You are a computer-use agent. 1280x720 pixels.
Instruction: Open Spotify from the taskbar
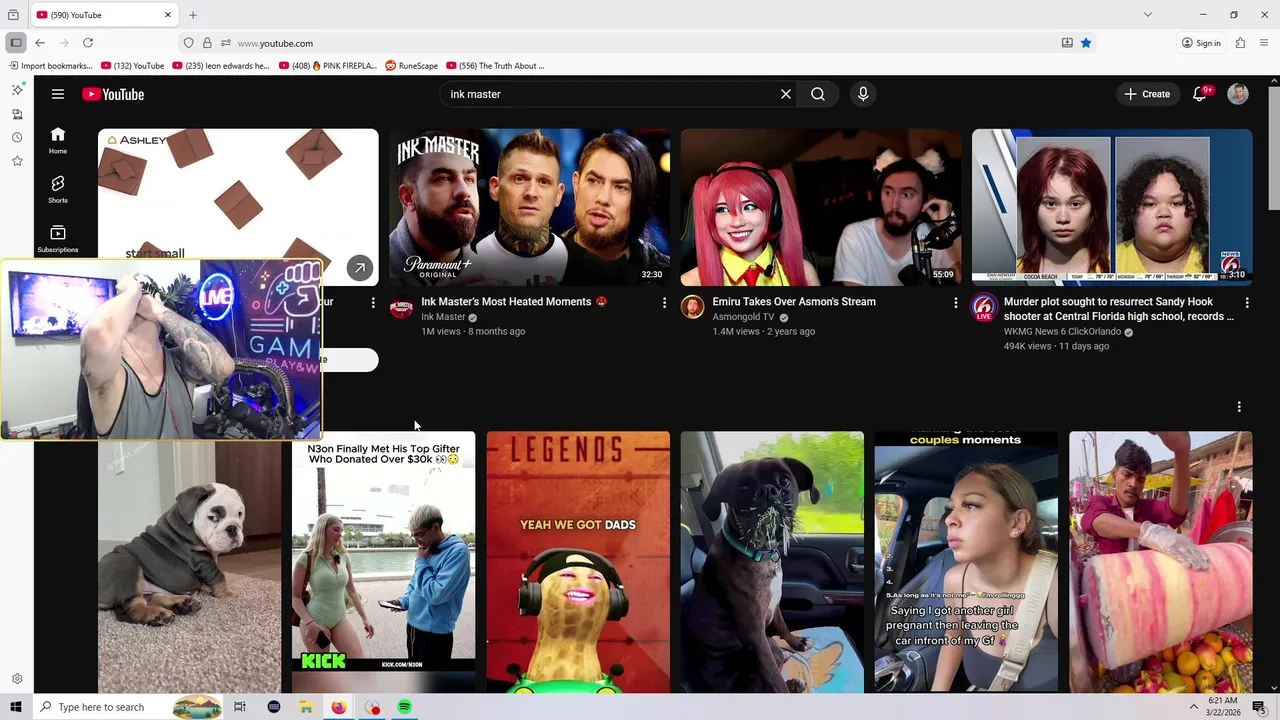pyautogui.click(x=405, y=707)
